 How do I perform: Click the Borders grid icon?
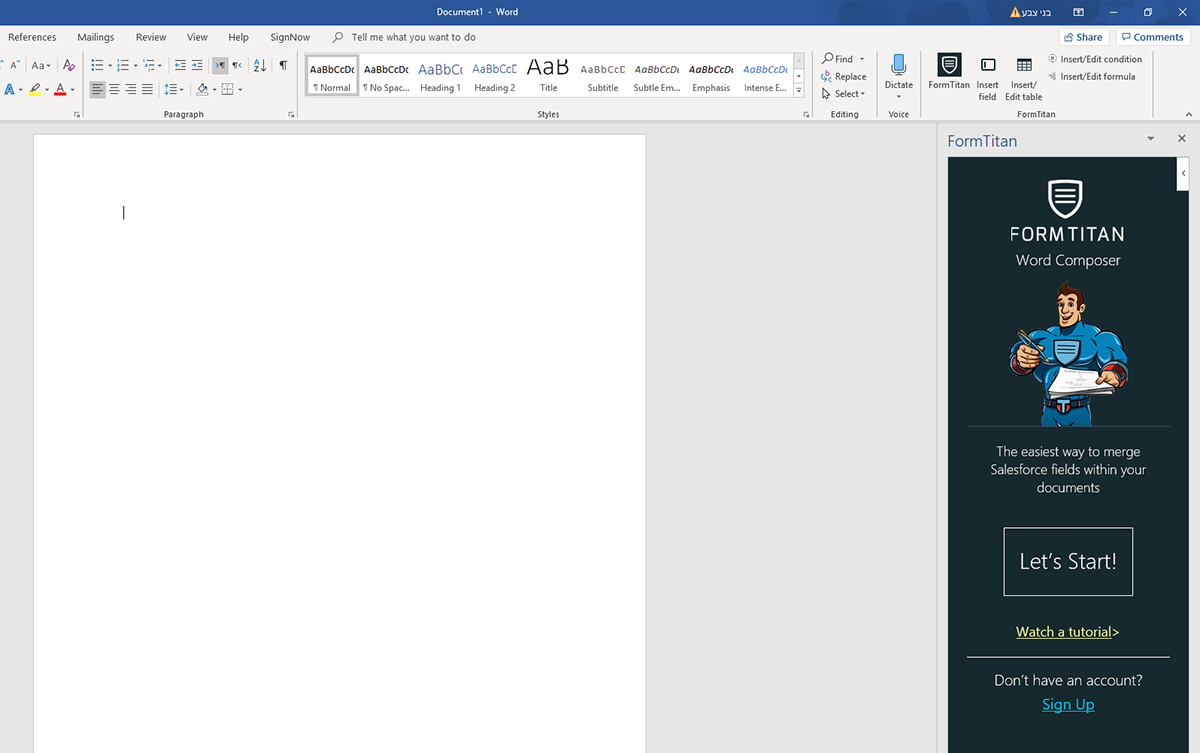228,90
